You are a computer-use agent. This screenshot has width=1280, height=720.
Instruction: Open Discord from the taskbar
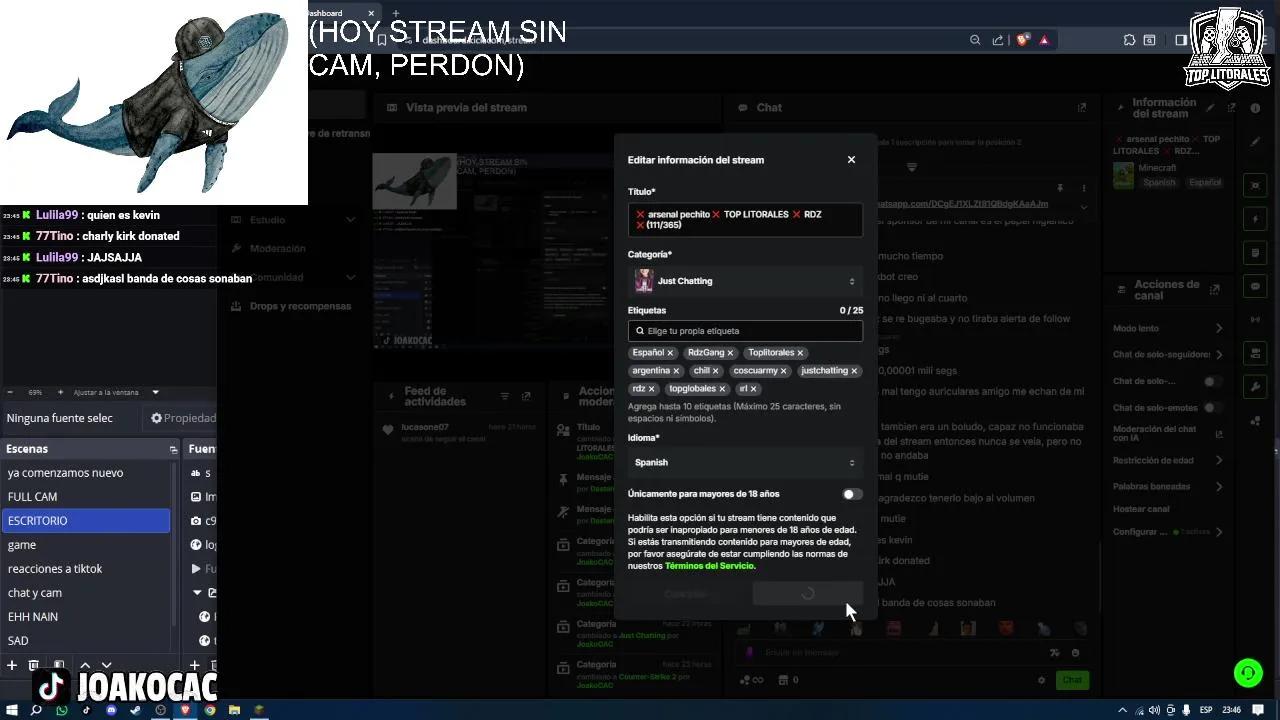coord(111,710)
